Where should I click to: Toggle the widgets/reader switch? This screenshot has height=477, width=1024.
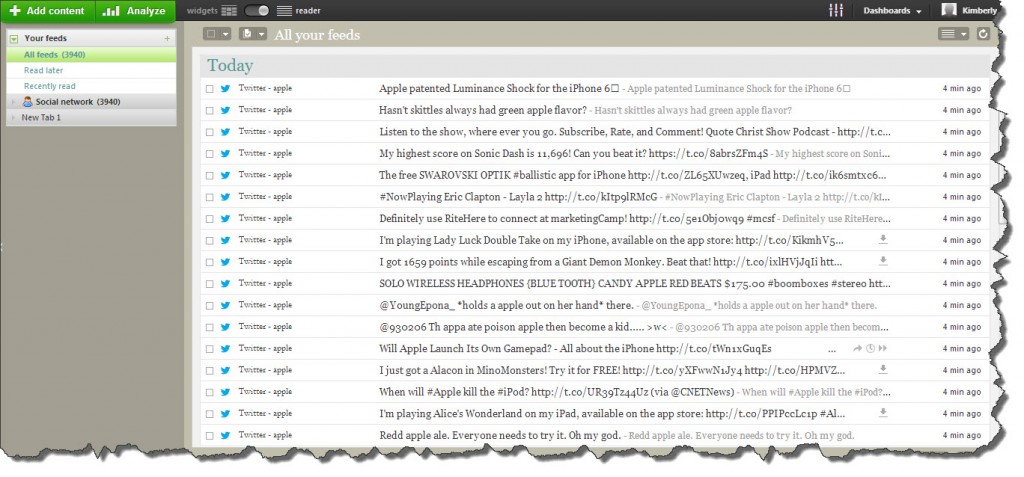(257, 11)
